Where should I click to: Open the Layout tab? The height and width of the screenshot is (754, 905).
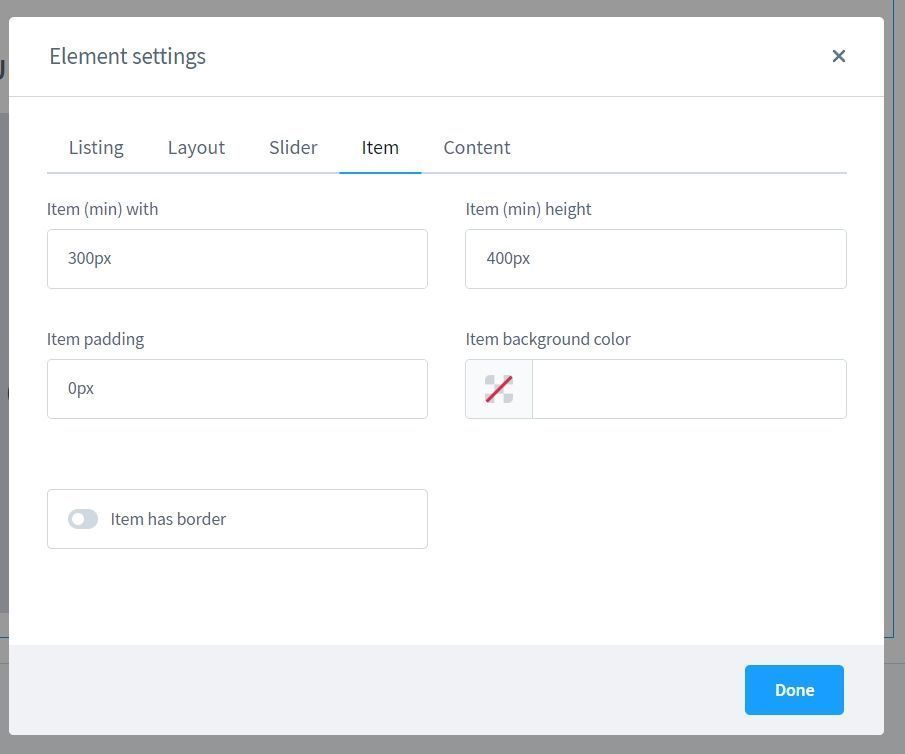(x=196, y=148)
